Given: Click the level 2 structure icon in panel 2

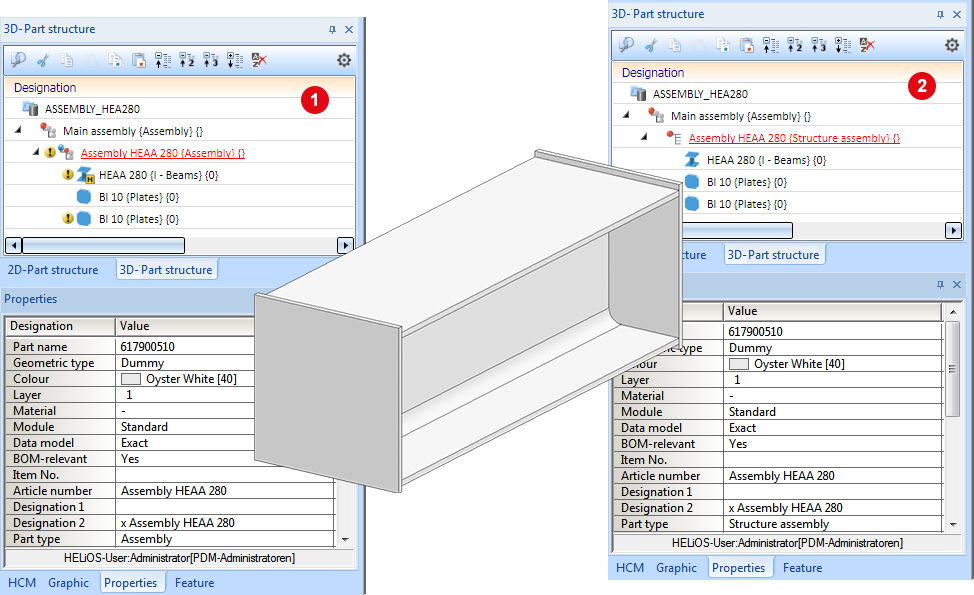Looking at the screenshot, I should point(795,45).
